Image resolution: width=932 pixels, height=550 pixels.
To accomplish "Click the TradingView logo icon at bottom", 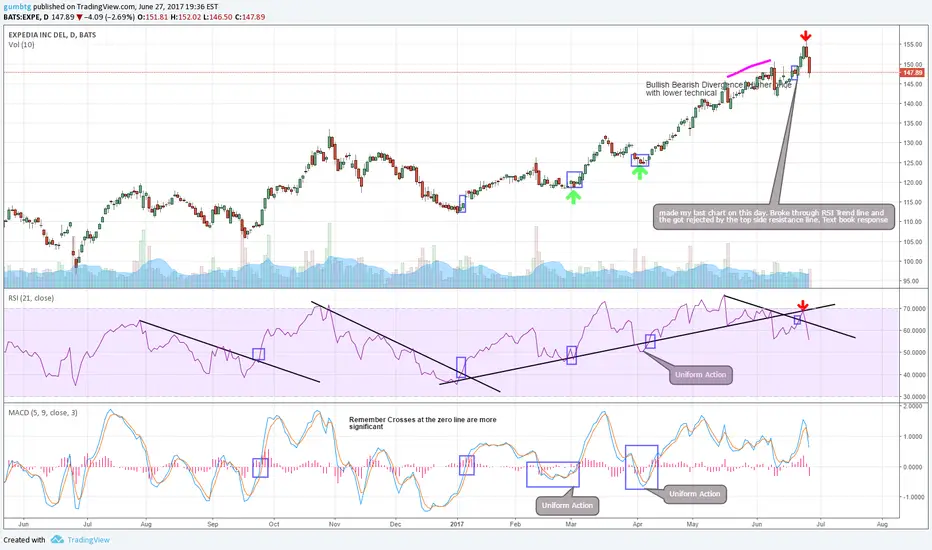I will (x=57, y=539).
